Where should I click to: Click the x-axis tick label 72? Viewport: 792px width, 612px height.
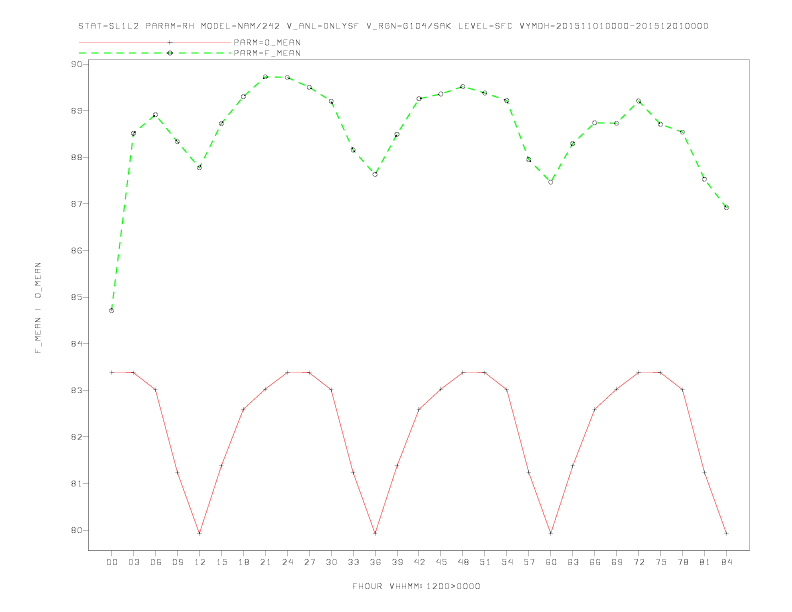pyautogui.click(x=639, y=562)
